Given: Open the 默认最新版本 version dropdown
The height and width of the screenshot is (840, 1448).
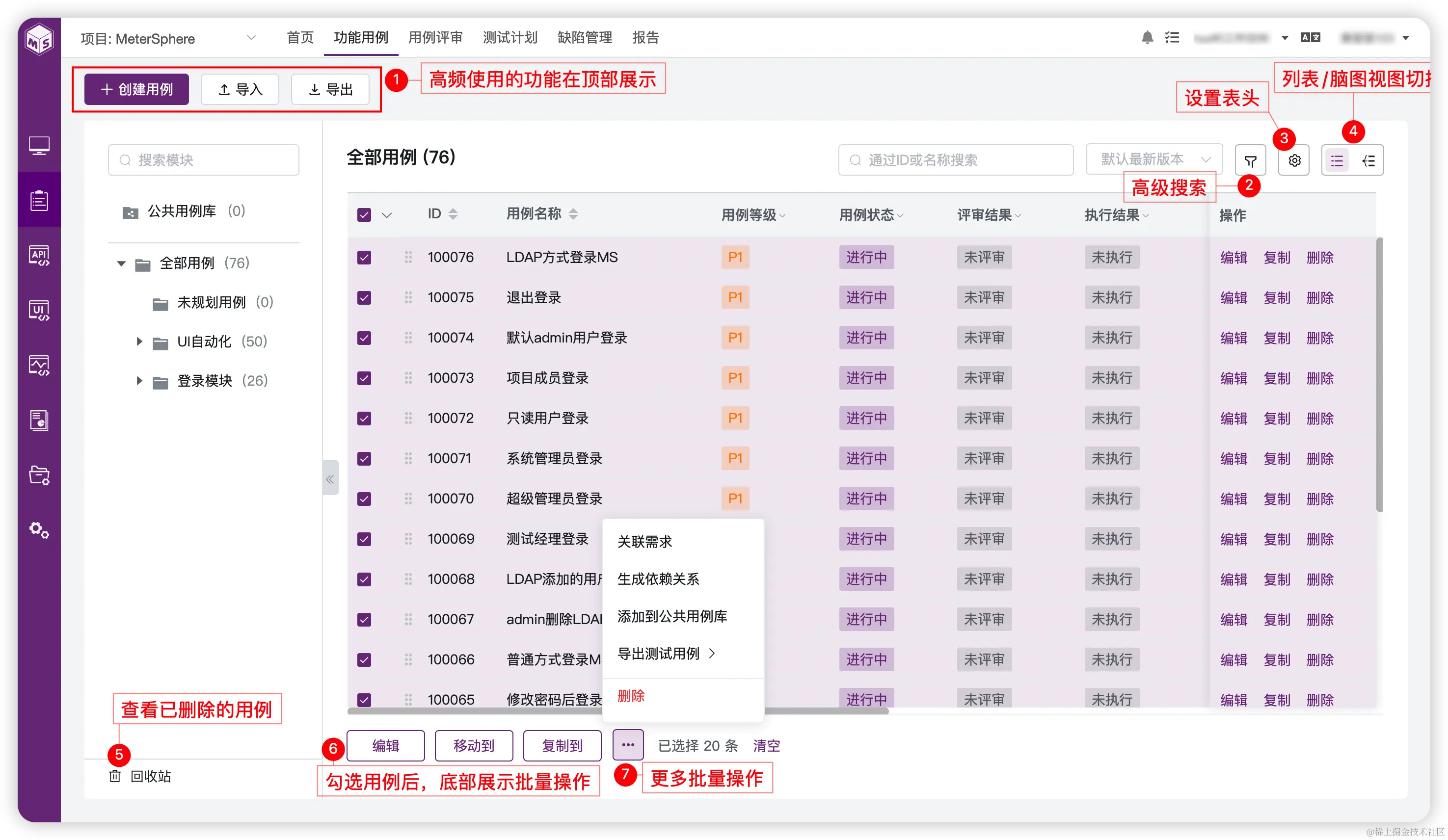Looking at the screenshot, I should 1154,159.
